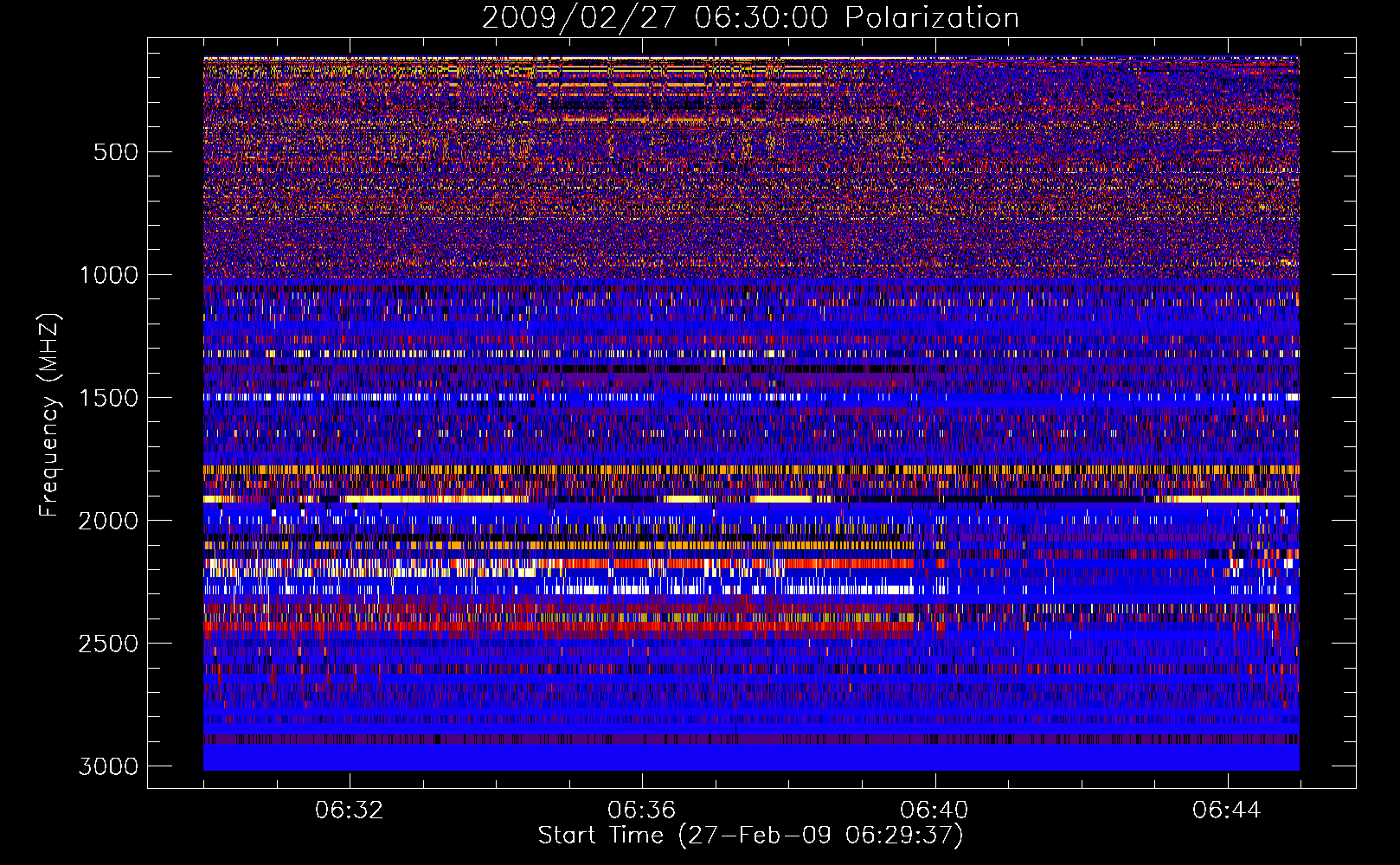Screen dimensions: 1400x865
Task: Click the 3000 frequency tick label
Action: coord(108,766)
